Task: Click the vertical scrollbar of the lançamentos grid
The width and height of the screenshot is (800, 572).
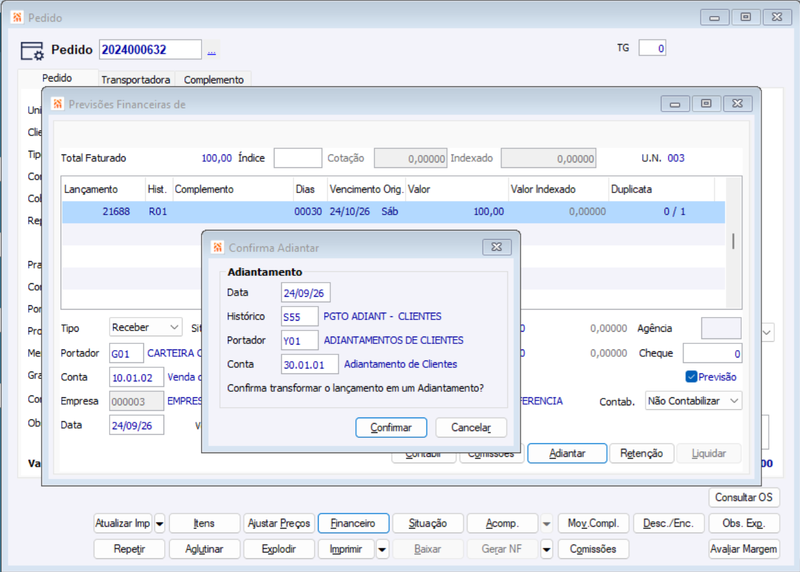Action: pos(733,242)
